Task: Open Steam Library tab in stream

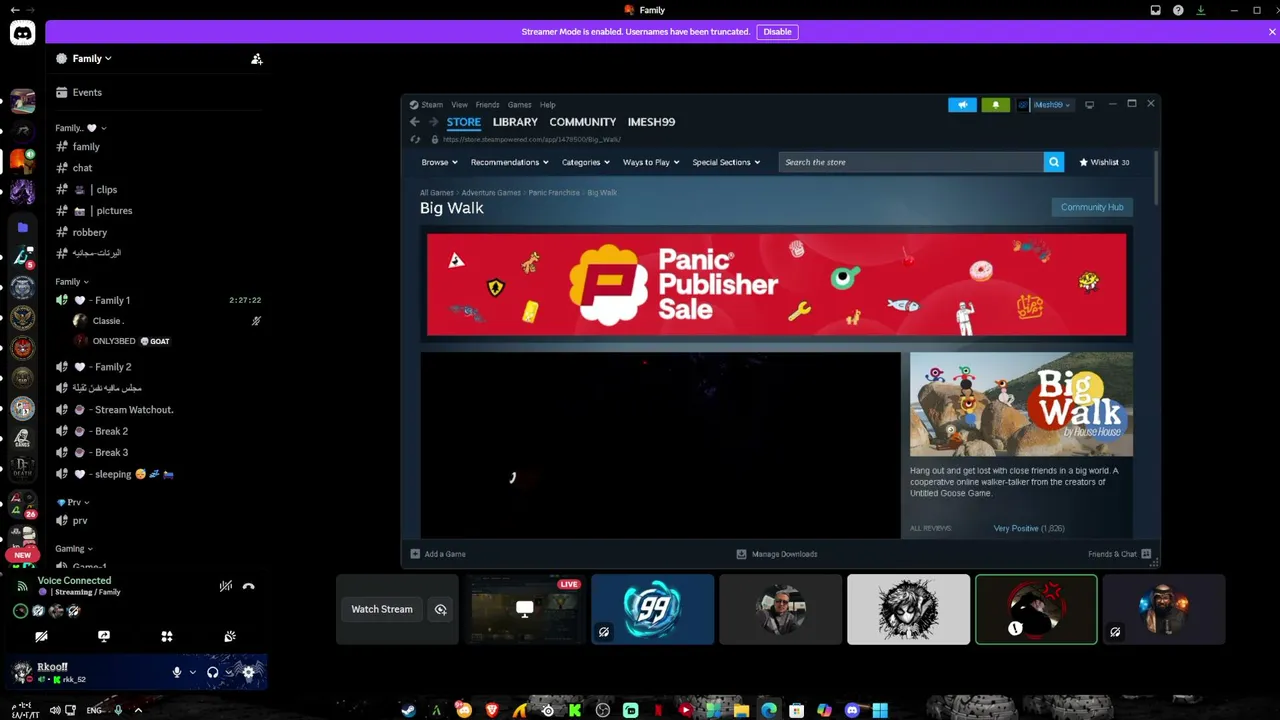Action: pyautogui.click(x=515, y=122)
